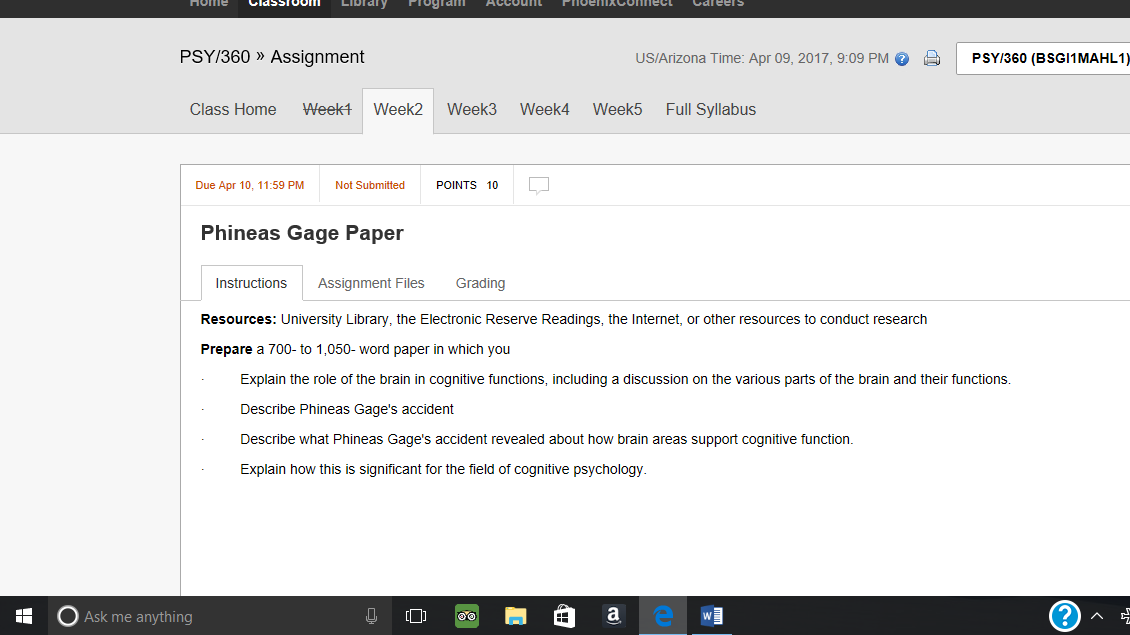1130x635 pixels.
Task: Launch the Windows Store taskbar icon
Action: [x=564, y=616]
